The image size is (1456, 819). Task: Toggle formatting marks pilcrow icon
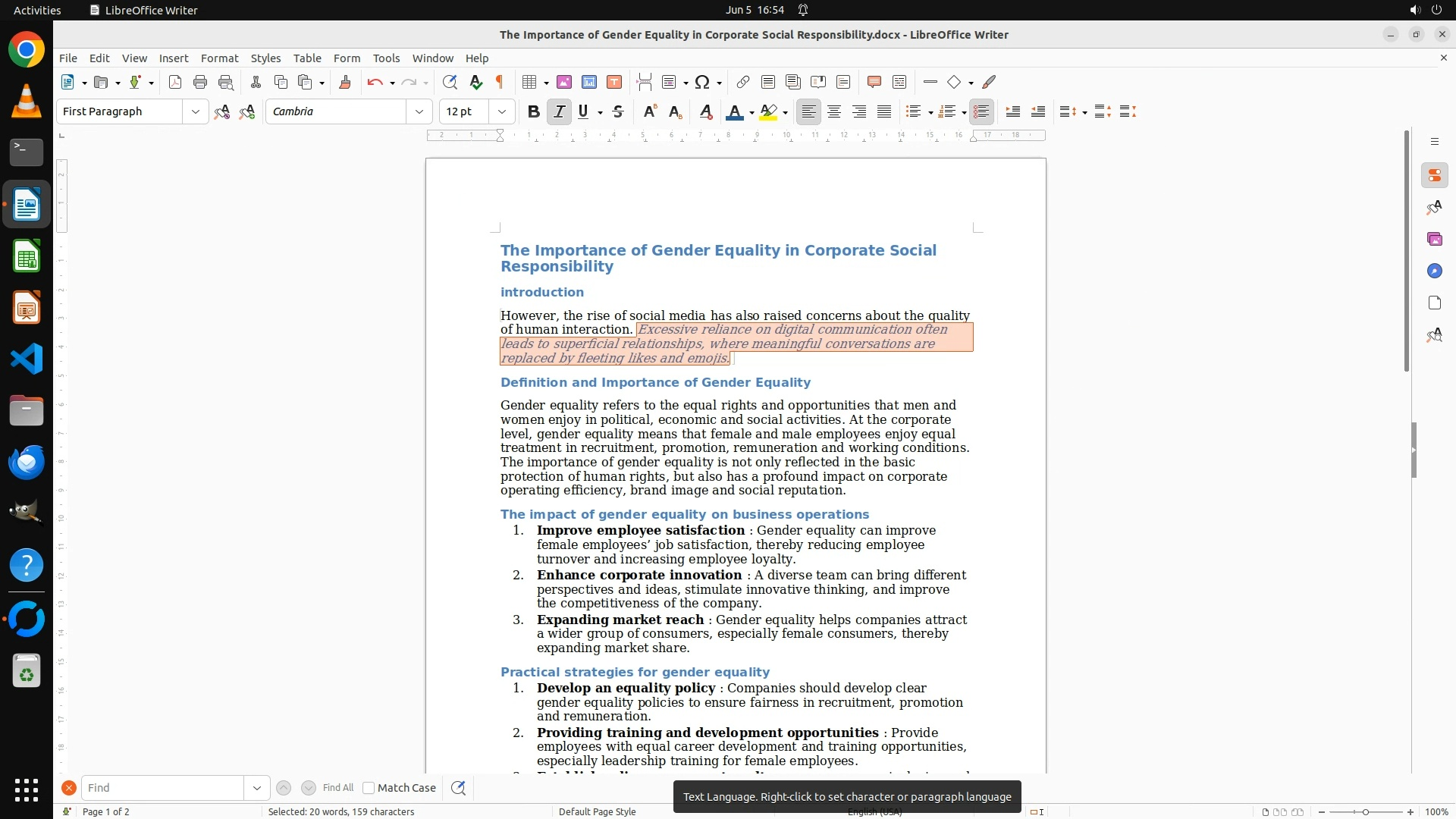pyautogui.click(x=500, y=82)
